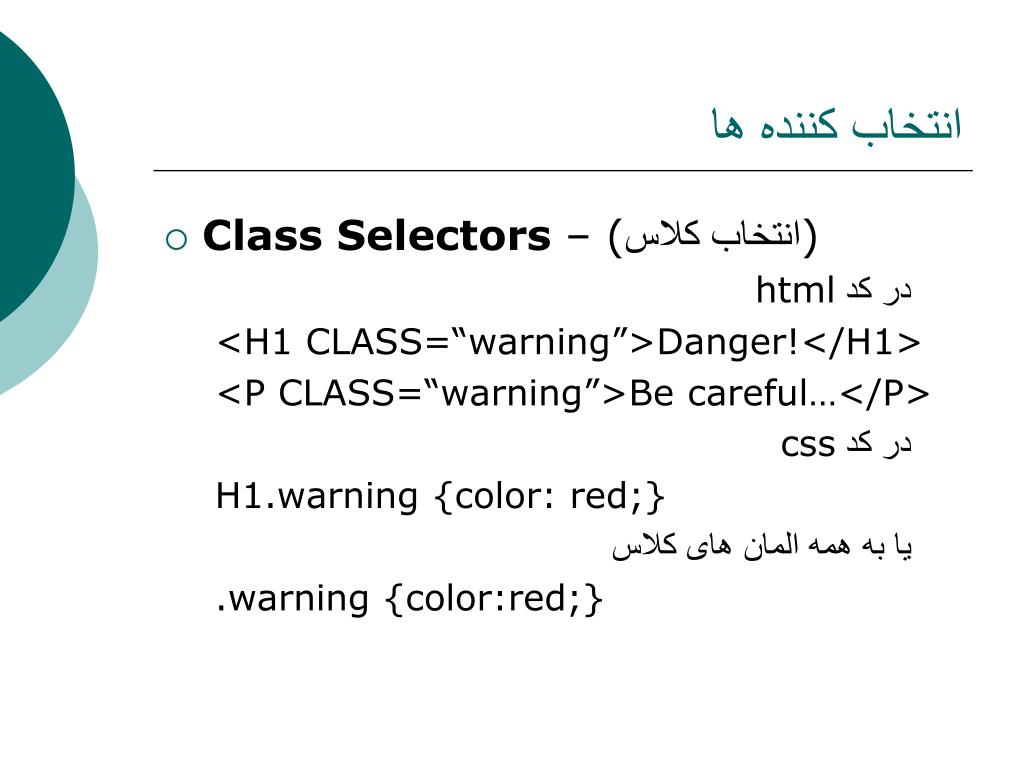Click the horizontal divider line under the title

click(x=563, y=170)
